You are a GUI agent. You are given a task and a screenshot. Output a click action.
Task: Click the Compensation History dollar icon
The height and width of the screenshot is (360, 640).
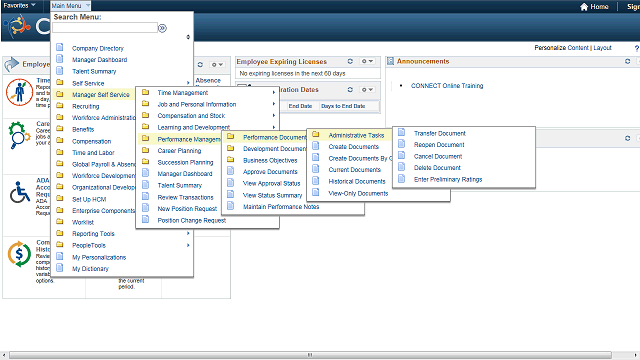[19, 254]
